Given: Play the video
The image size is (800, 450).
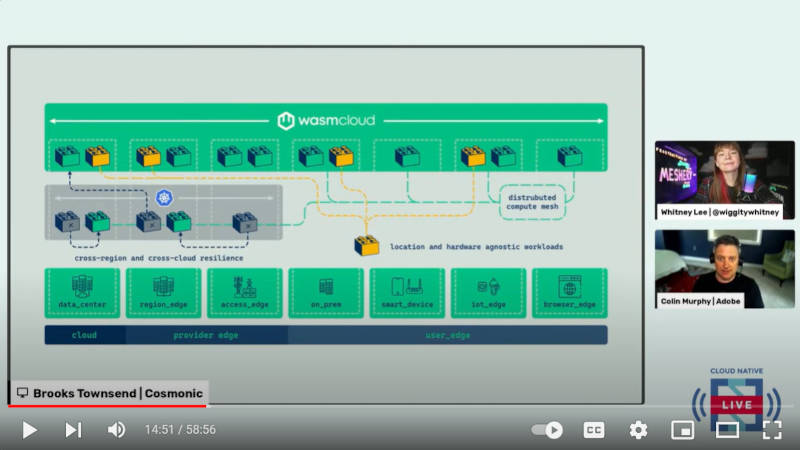Looking at the screenshot, I should coord(30,430).
